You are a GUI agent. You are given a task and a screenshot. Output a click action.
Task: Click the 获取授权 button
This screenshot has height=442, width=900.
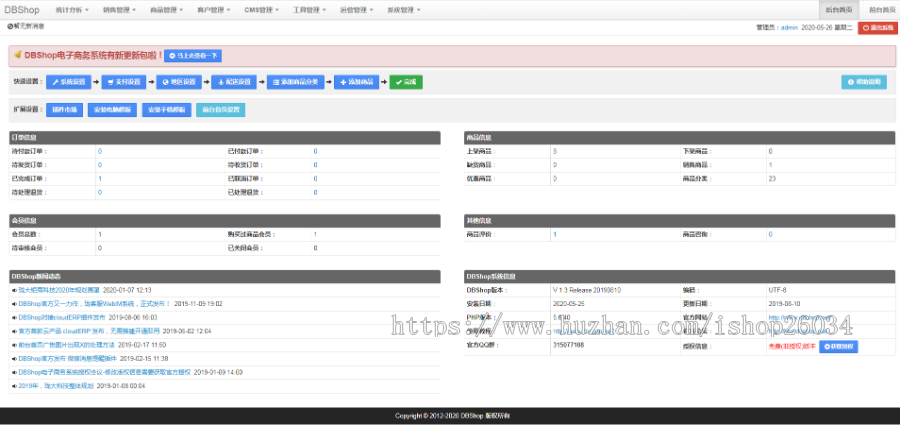coord(839,347)
